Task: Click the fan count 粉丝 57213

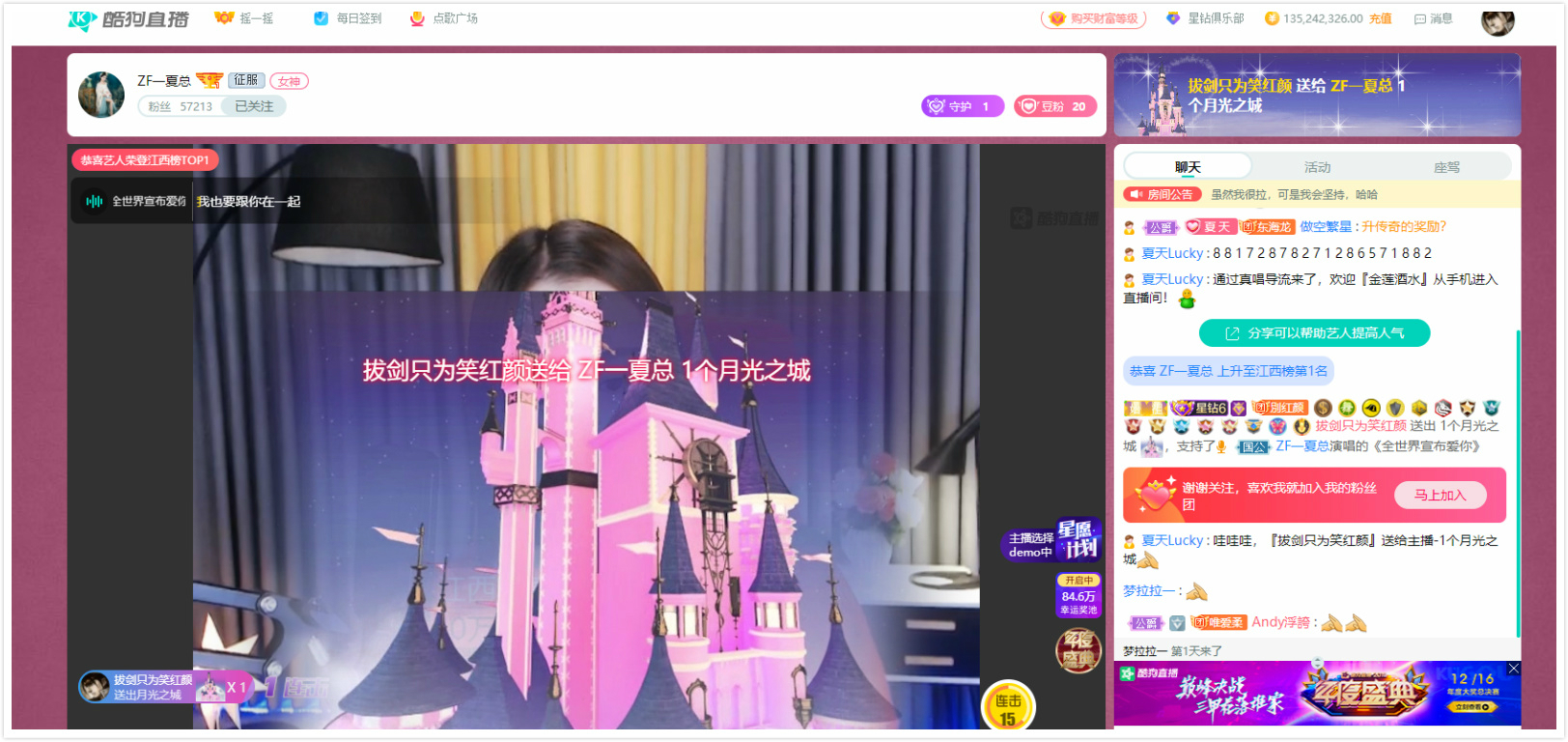Action: click(x=181, y=106)
